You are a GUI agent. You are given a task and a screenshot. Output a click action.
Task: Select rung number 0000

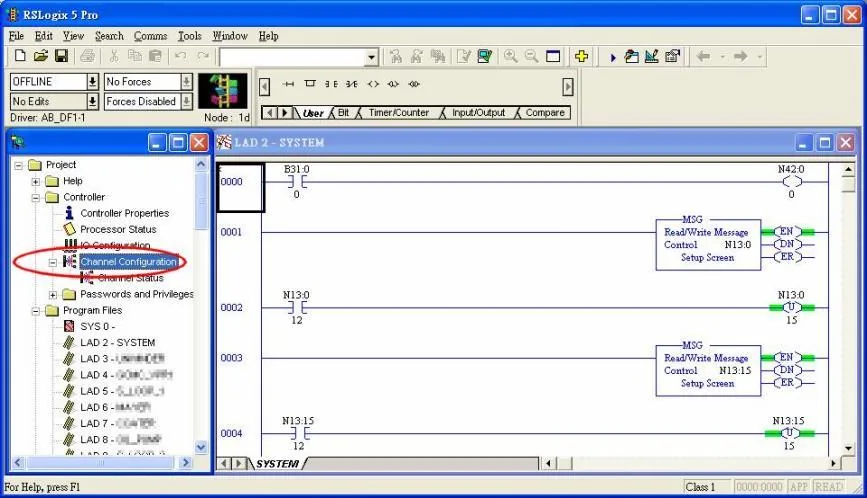pyautogui.click(x=231, y=182)
